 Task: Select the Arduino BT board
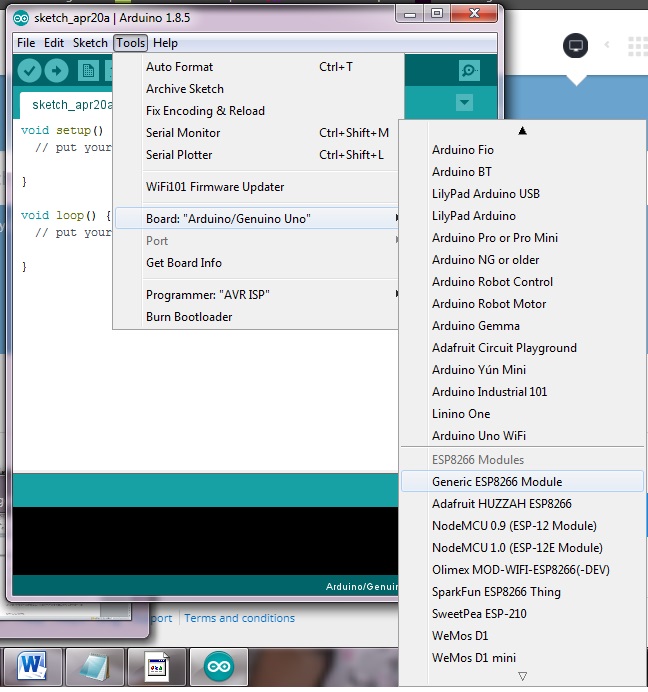522,172
